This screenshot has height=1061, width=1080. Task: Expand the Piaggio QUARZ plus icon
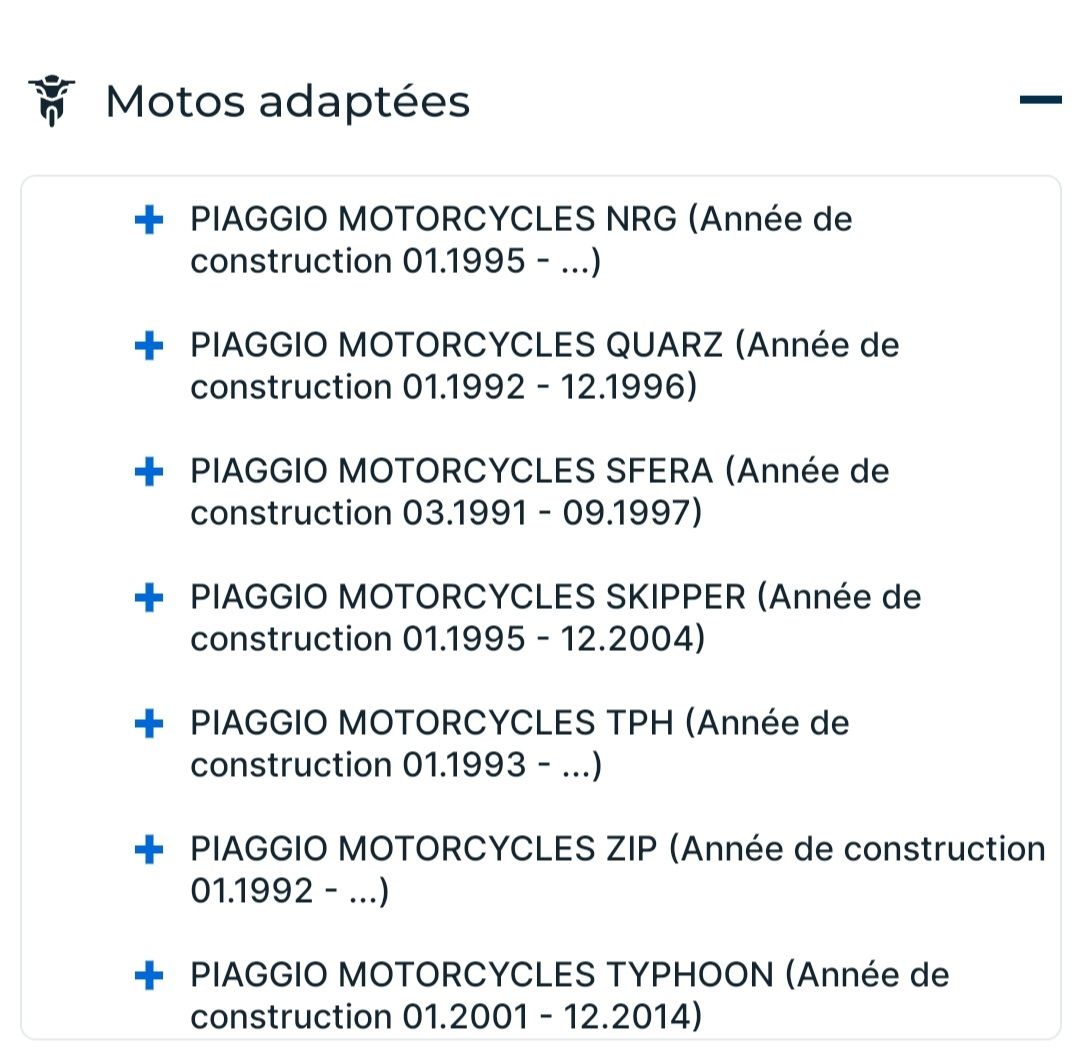point(149,346)
